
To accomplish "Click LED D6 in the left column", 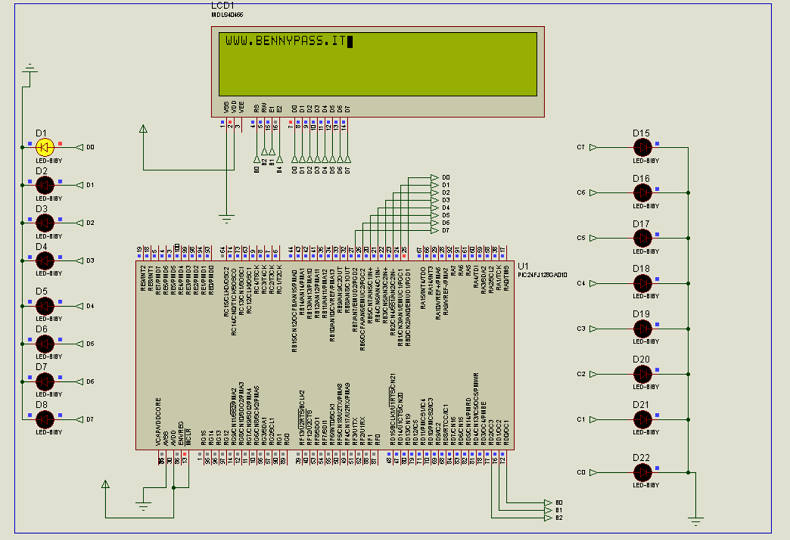I will pos(43,344).
